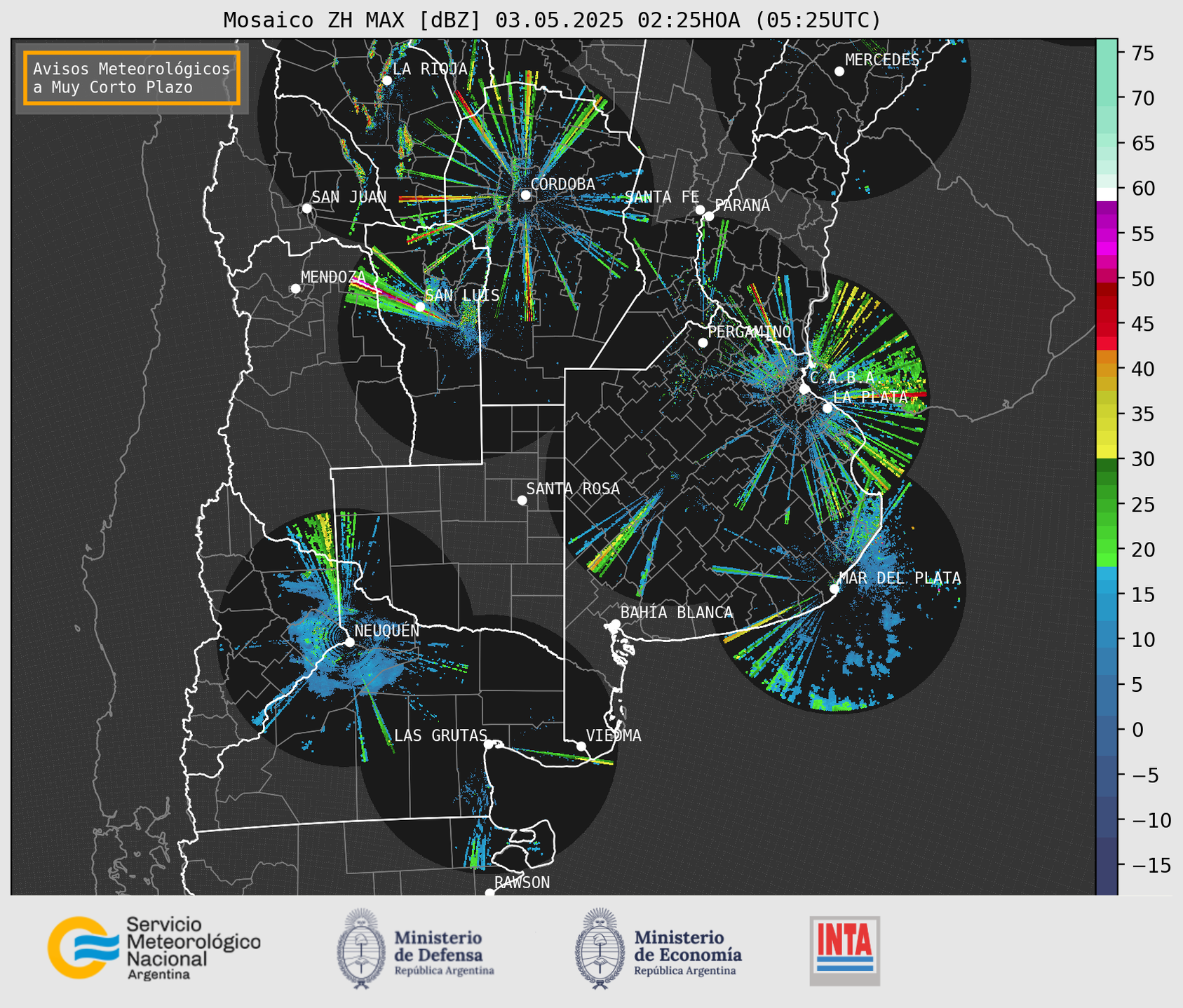Click the NEUQUÉN map label
The width and height of the screenshot is (1183, 1008).
click(x=387, y=630)
